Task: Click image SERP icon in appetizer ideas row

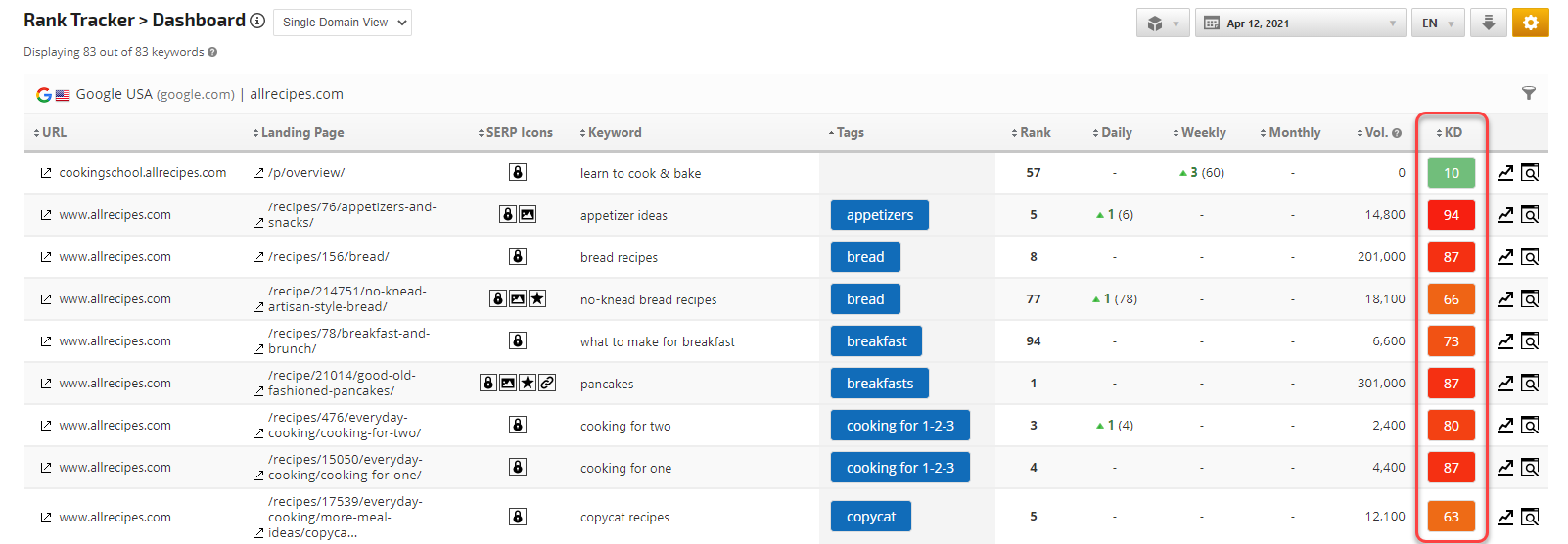Action: pyautogui.click(x=528, y=214)
